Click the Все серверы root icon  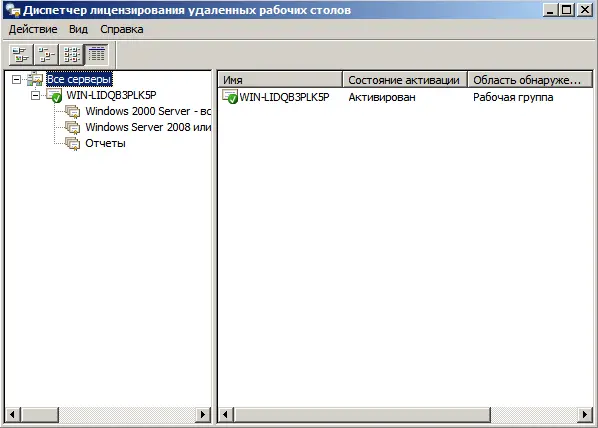tap(35, 79)
